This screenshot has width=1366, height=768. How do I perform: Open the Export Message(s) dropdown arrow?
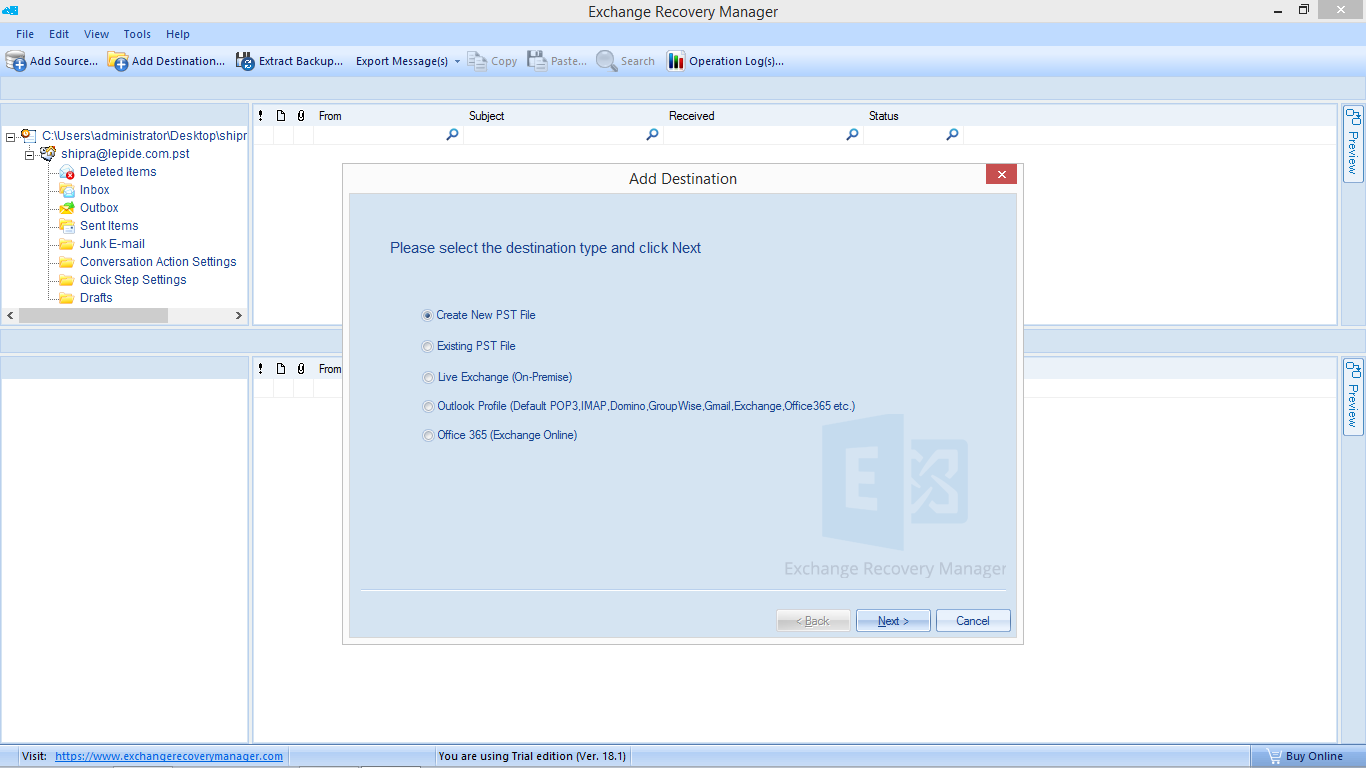457,61
